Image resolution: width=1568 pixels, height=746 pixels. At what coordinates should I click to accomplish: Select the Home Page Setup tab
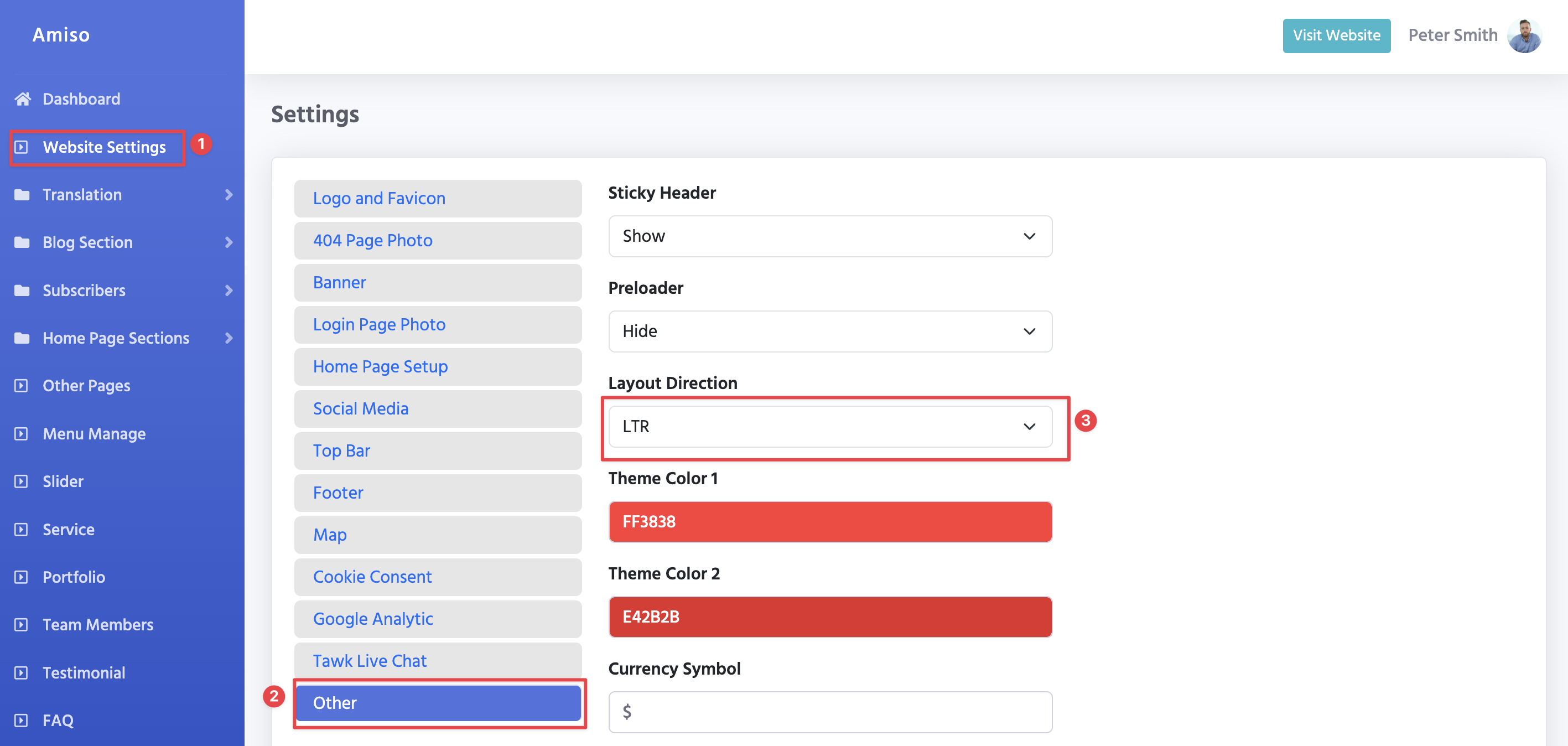[x=438, y=366]
